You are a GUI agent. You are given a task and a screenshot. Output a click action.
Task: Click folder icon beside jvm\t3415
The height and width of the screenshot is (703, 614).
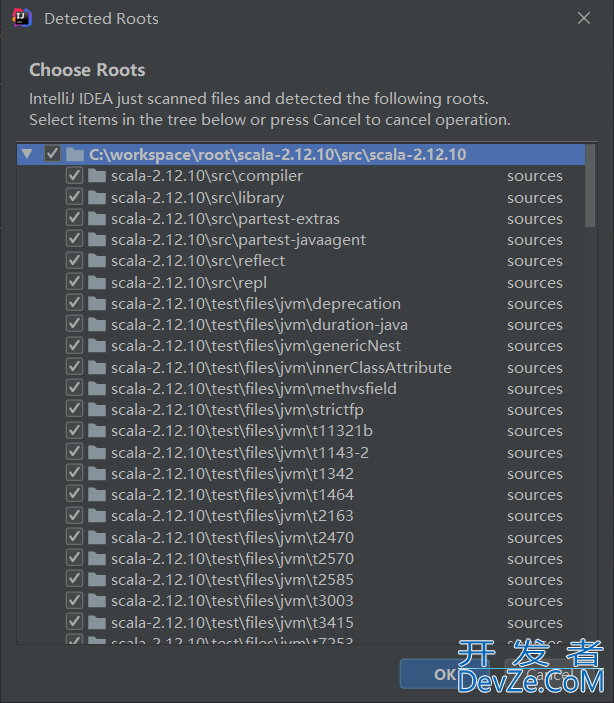pyautogui.click(x=97, y=623)
